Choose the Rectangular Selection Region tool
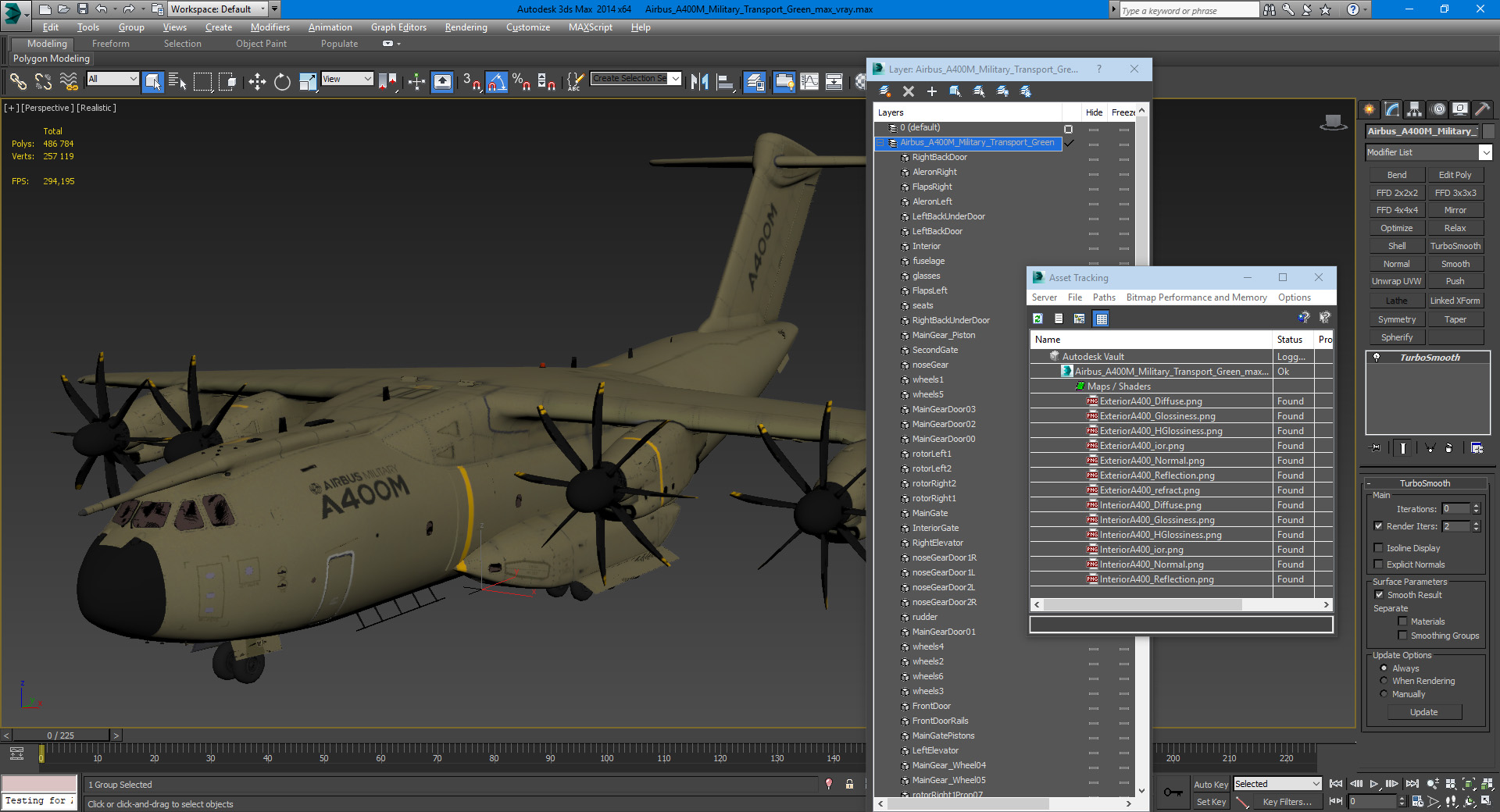The image size is (1500, 812). (x=202, y=81)
